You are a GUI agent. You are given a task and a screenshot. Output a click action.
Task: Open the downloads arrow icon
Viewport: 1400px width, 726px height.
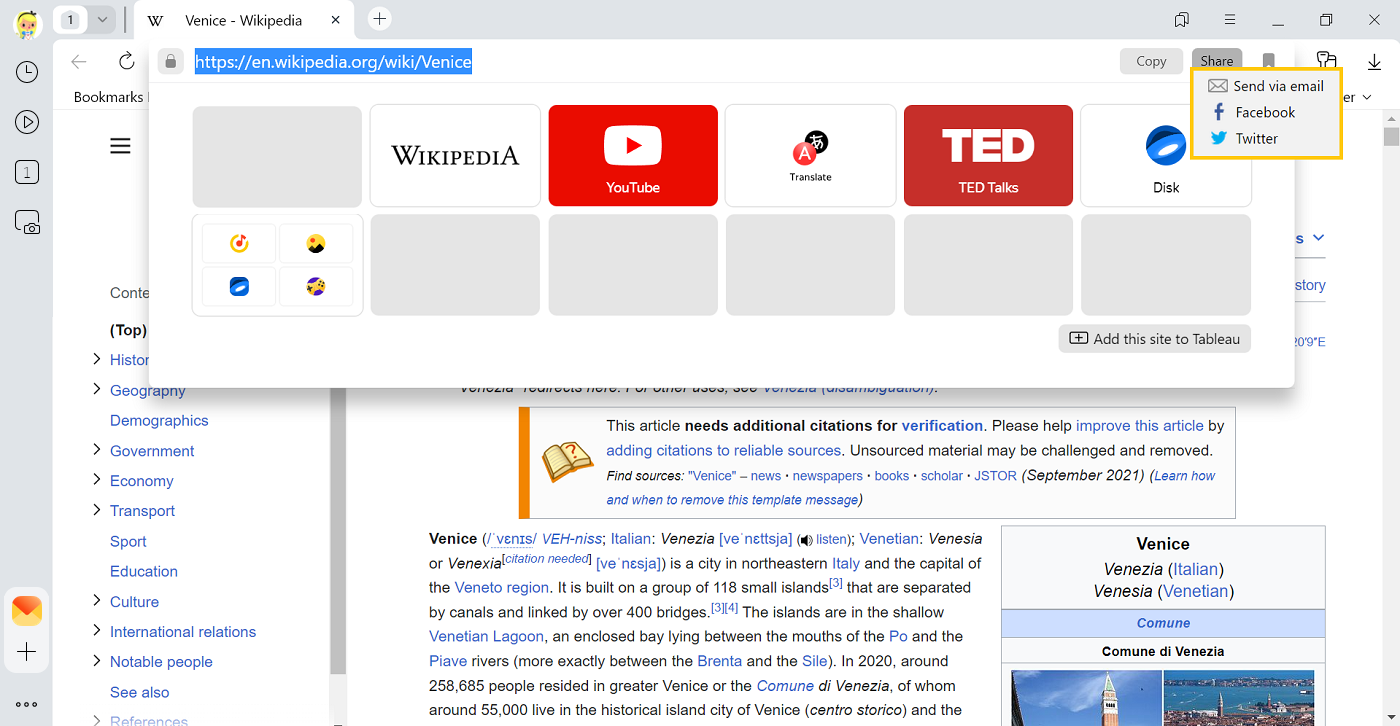[1373, 61]
